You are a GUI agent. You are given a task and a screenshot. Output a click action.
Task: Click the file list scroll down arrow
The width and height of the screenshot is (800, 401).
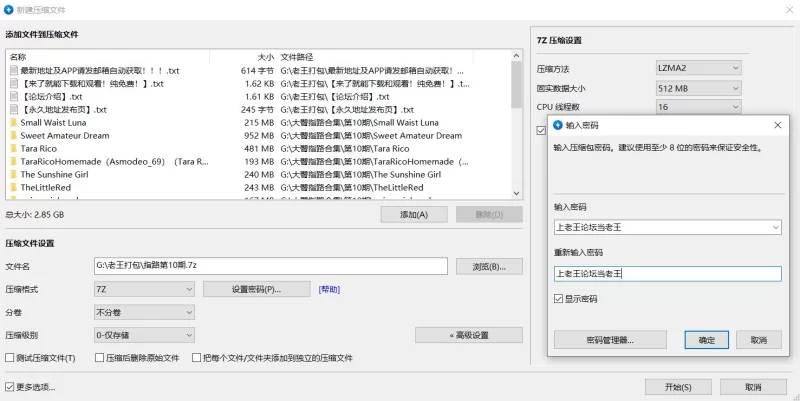[x=516, y=193]
